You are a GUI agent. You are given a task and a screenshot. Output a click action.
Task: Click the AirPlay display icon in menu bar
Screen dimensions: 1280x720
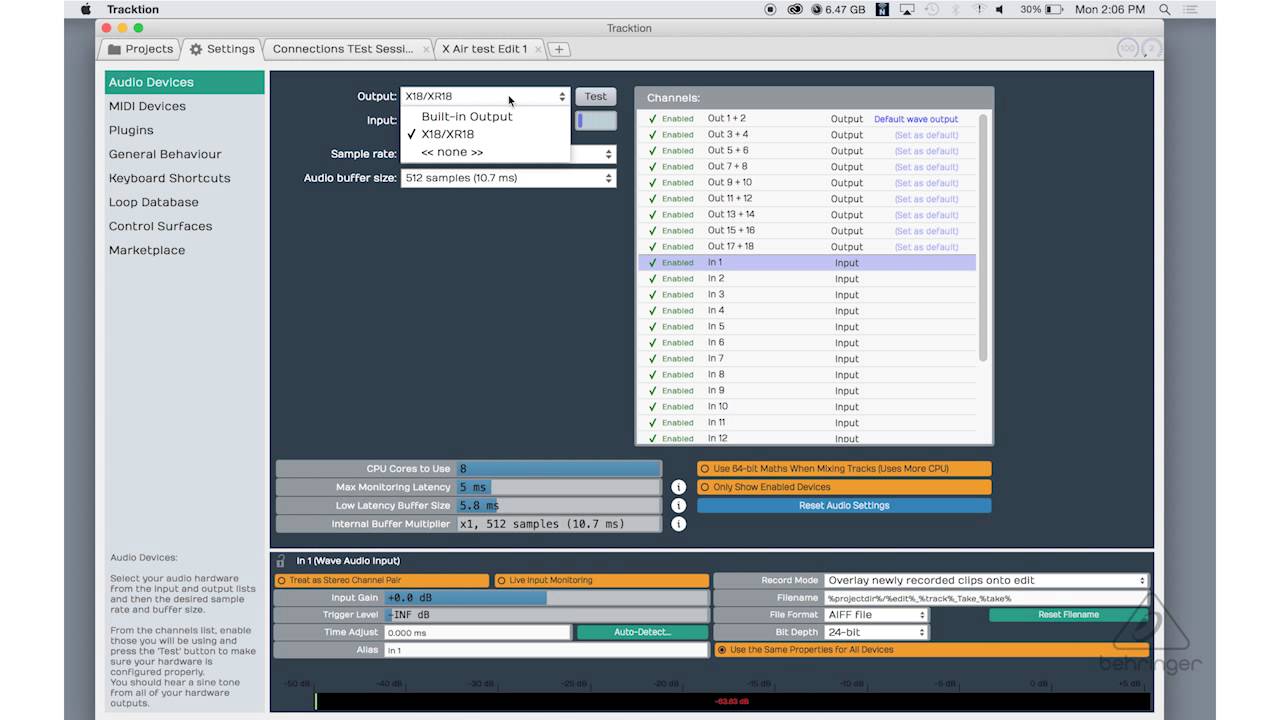point(907,9)
